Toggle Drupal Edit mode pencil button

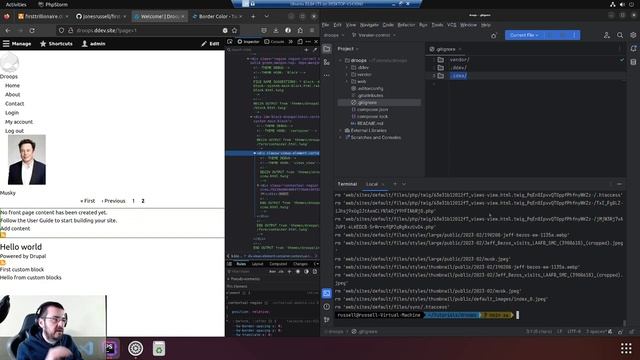tap(210, 44)
